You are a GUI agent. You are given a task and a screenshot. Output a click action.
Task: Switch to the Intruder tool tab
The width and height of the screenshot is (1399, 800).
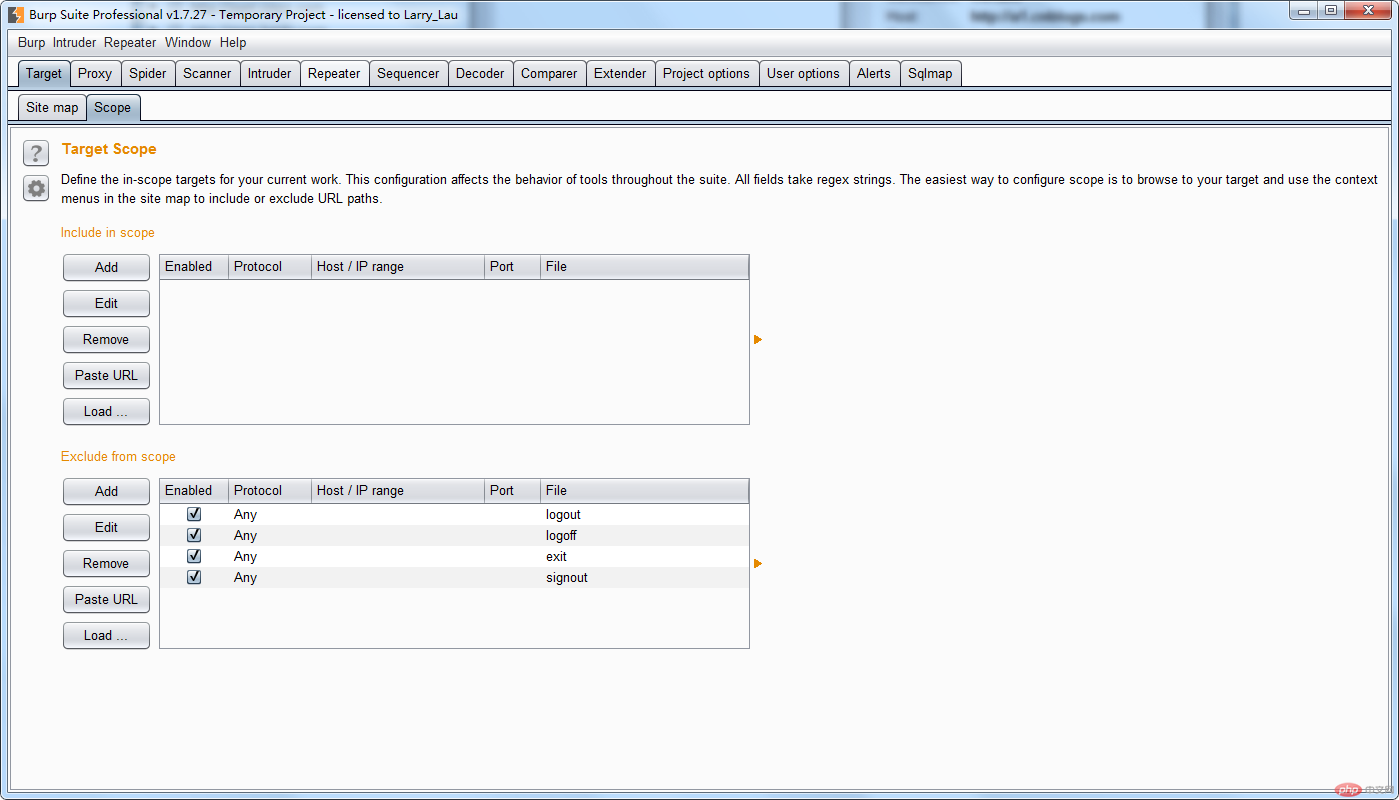click(x=270, y=74)
